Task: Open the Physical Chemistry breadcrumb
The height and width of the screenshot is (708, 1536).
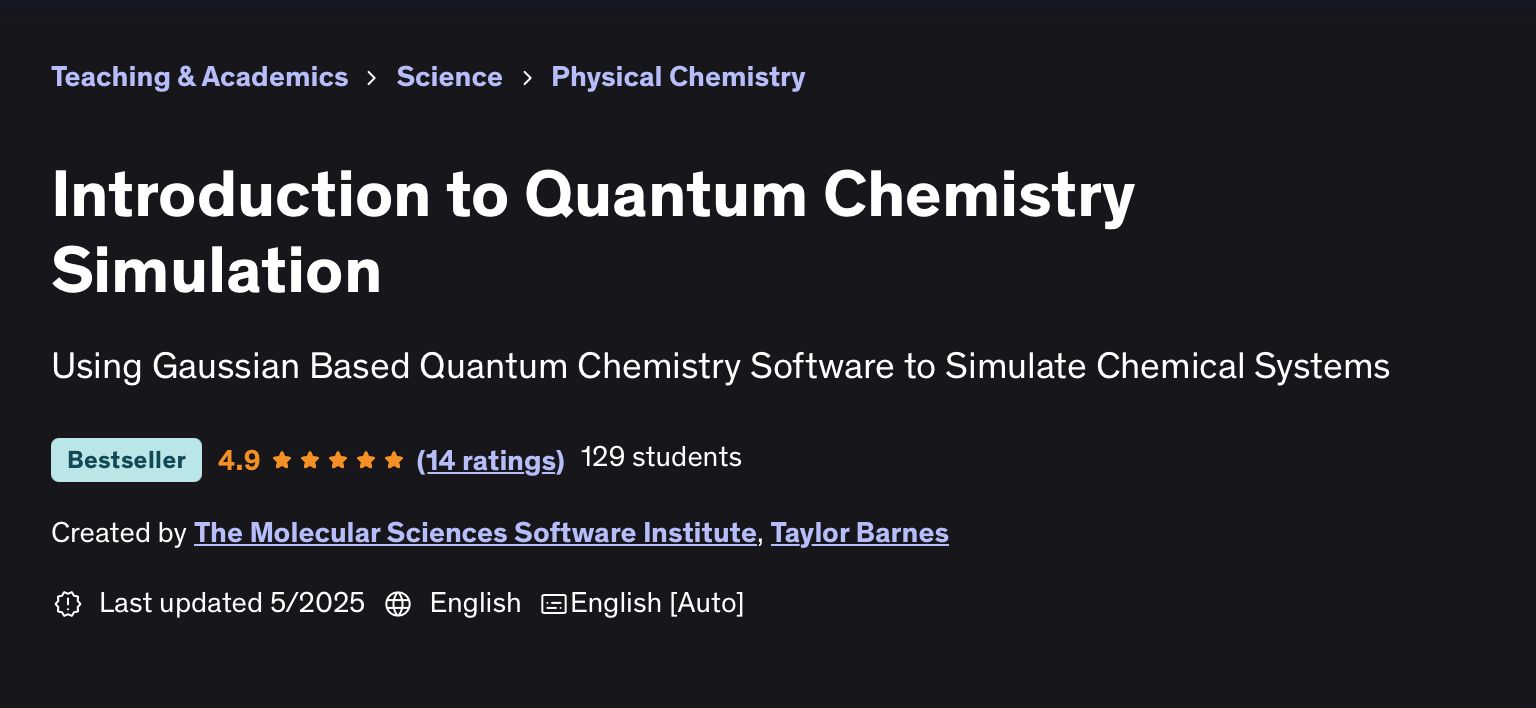Action: pyautogui.click(x=678, y=77)
